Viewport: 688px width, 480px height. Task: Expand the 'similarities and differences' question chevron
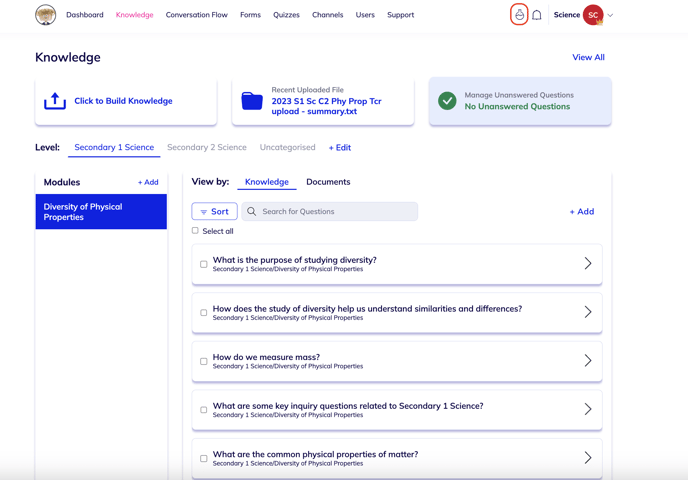pos(588,312)
